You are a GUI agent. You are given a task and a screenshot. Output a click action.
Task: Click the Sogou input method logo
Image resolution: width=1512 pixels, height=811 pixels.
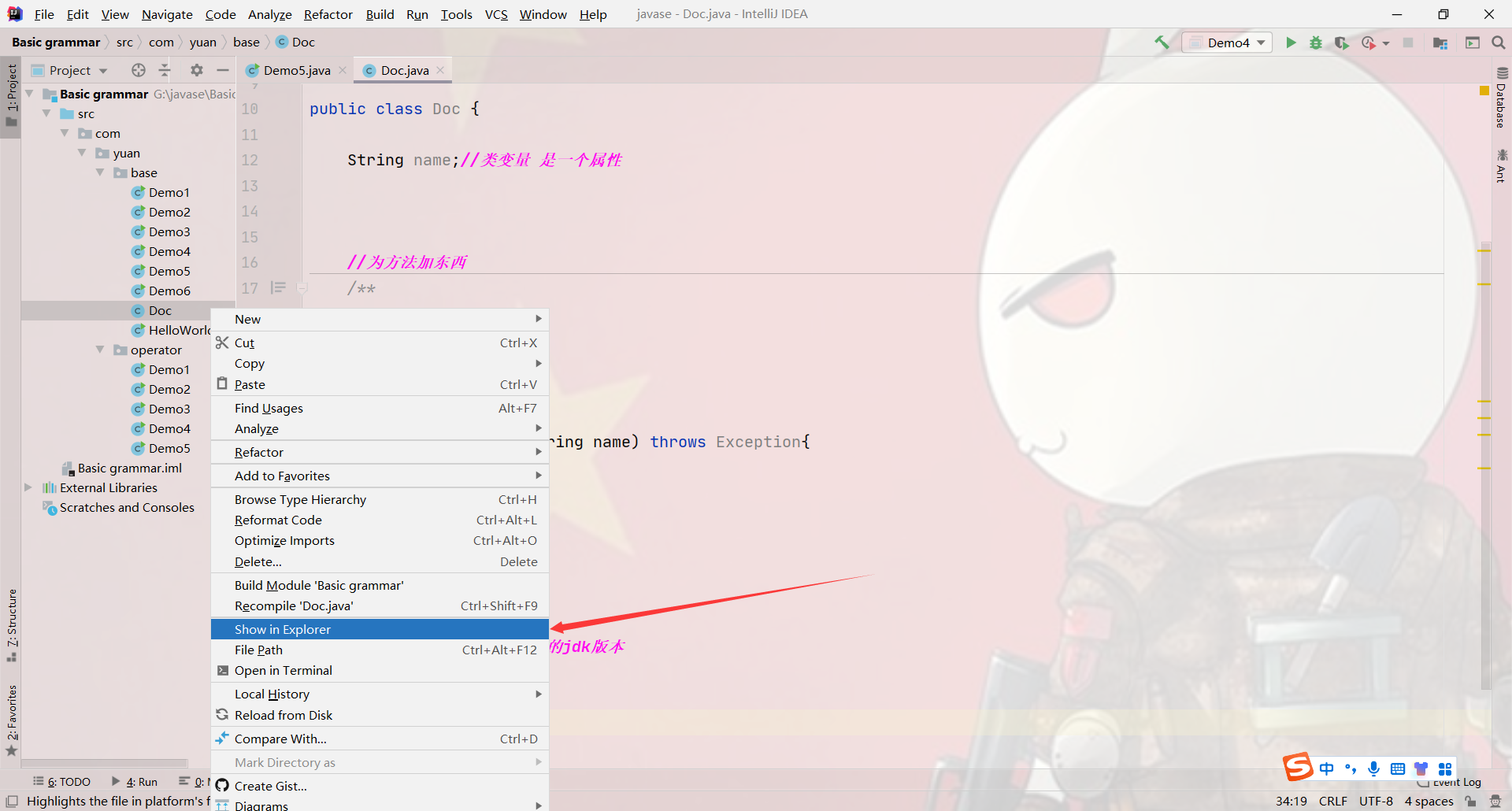point(1298,766)
